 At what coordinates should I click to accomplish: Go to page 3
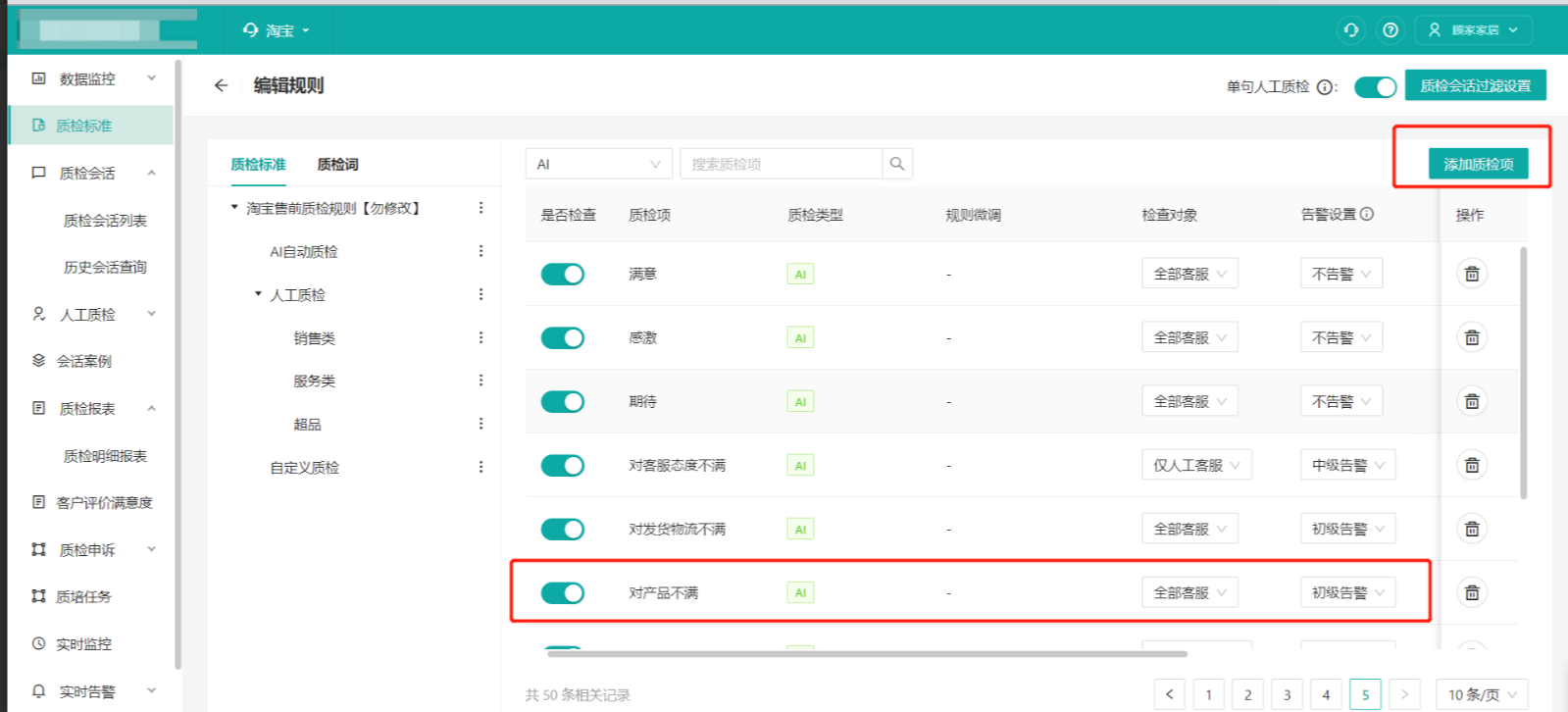click(x=1287, y=694)
